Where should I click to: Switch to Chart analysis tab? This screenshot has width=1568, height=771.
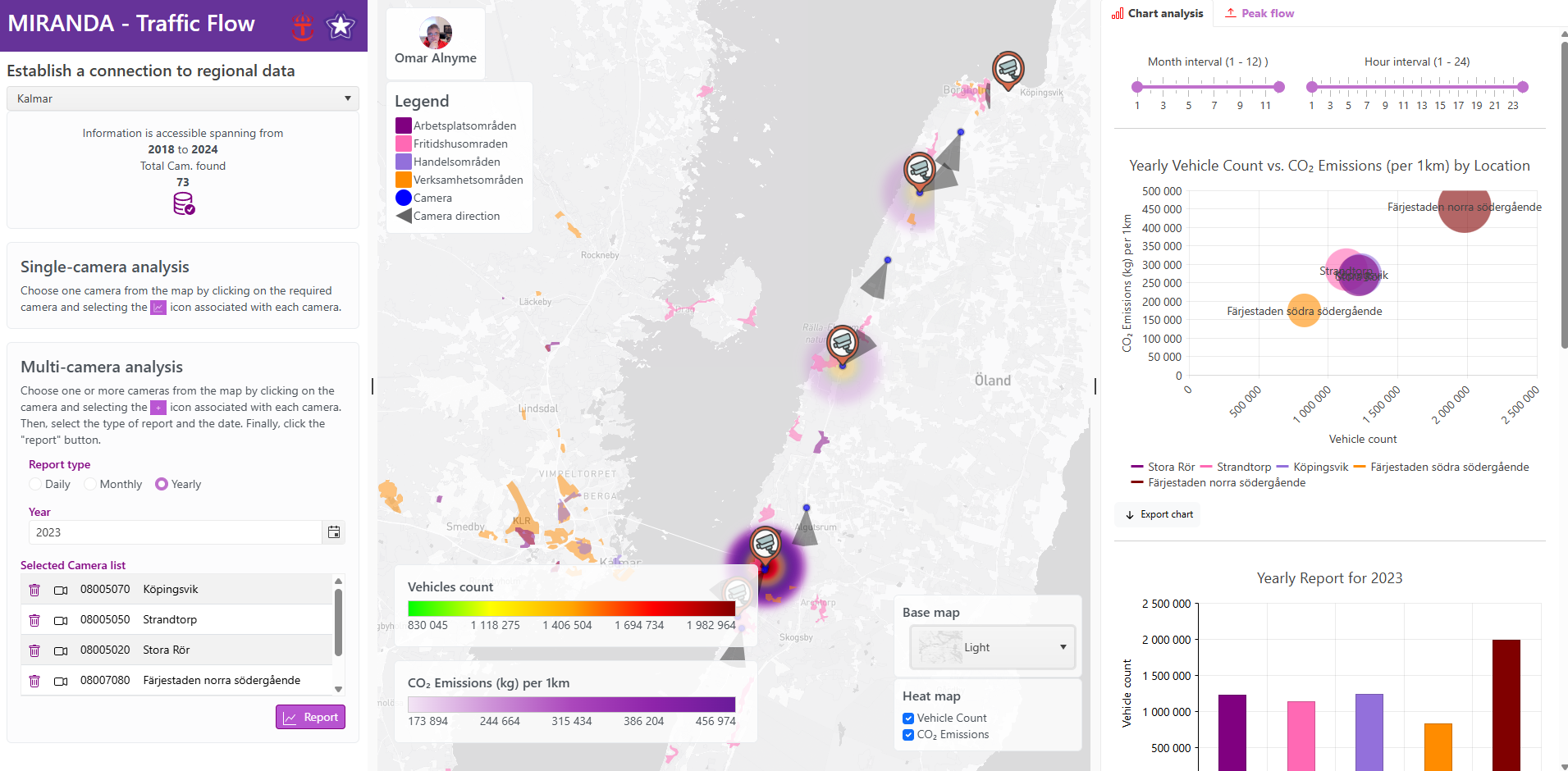point(1158,13)
